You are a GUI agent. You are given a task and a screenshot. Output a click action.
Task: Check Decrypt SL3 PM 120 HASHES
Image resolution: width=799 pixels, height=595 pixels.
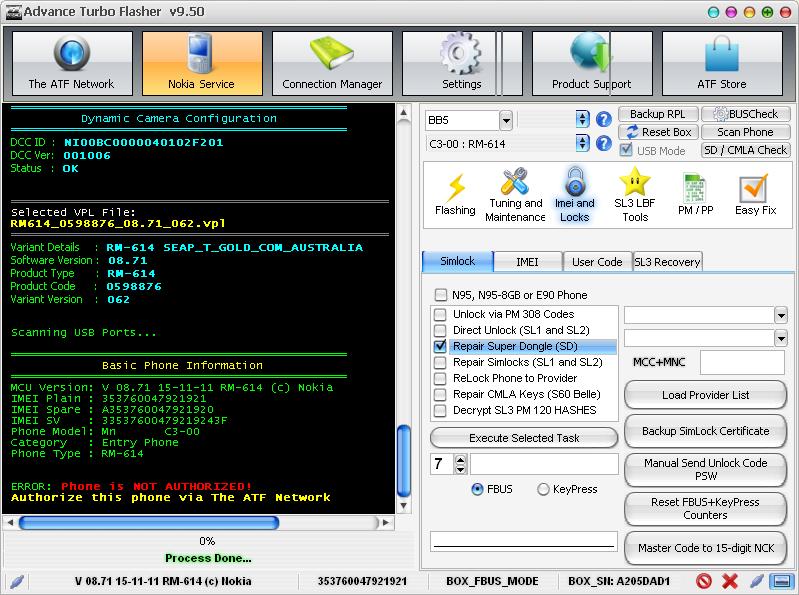point(440,410)
